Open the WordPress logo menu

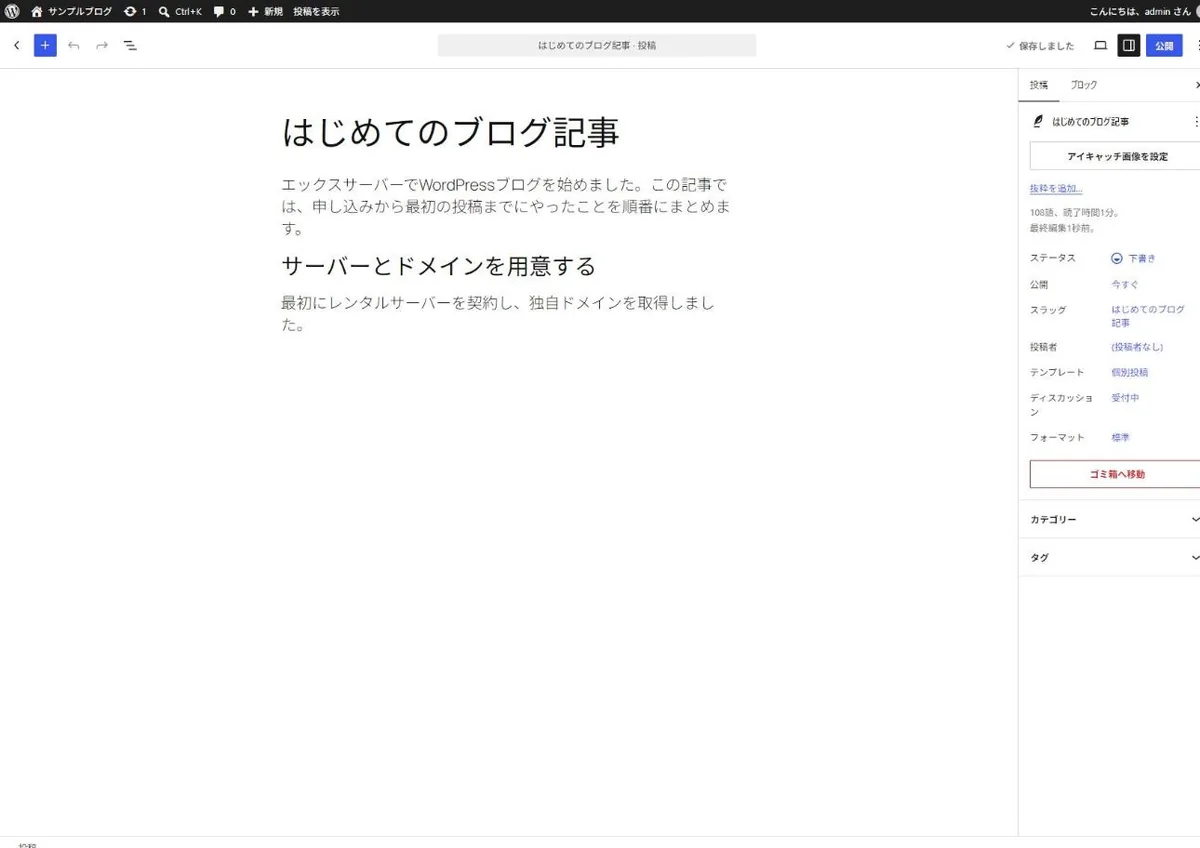(12, 11)
